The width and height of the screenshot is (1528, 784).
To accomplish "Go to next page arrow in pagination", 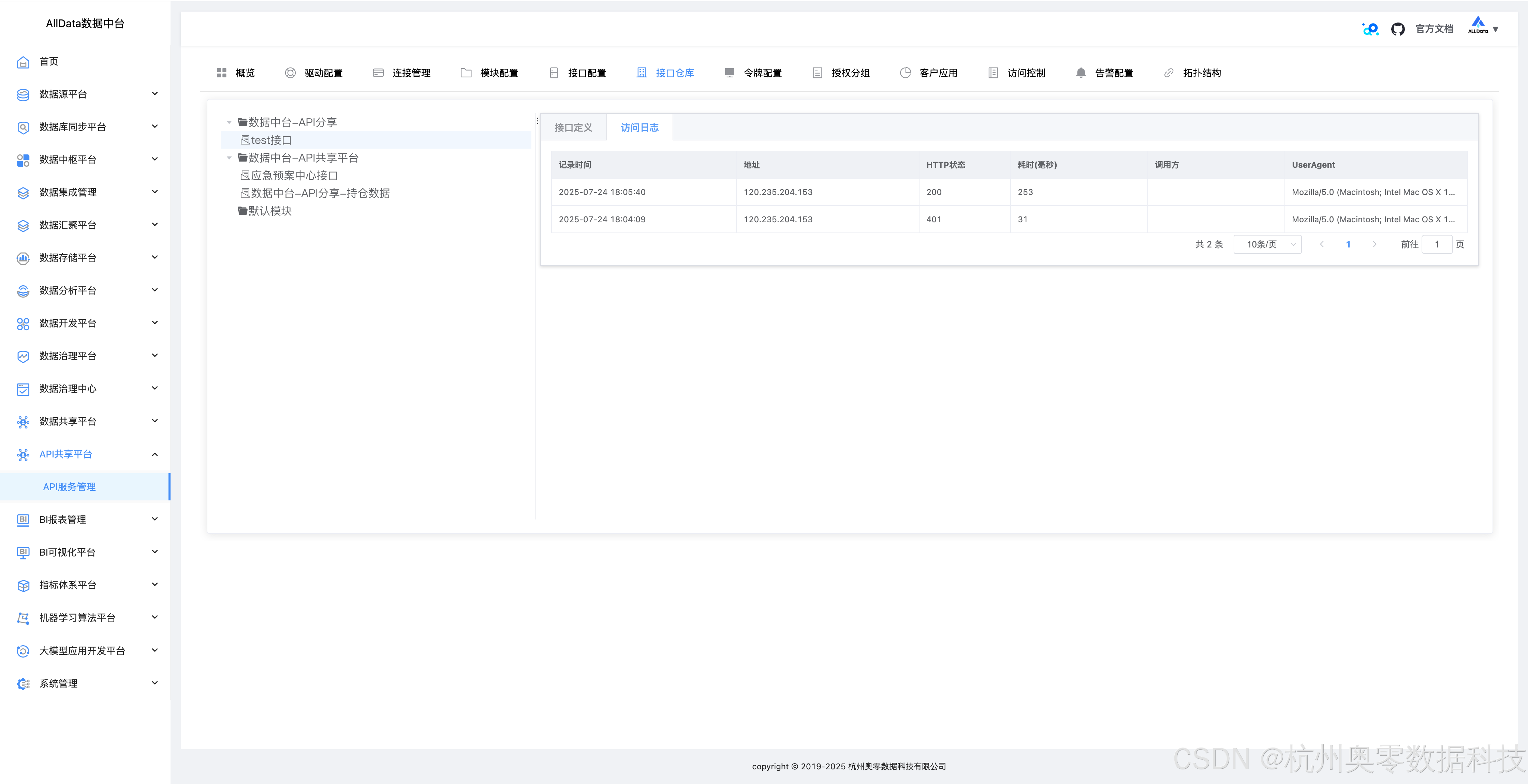I will coord(1375,244).
